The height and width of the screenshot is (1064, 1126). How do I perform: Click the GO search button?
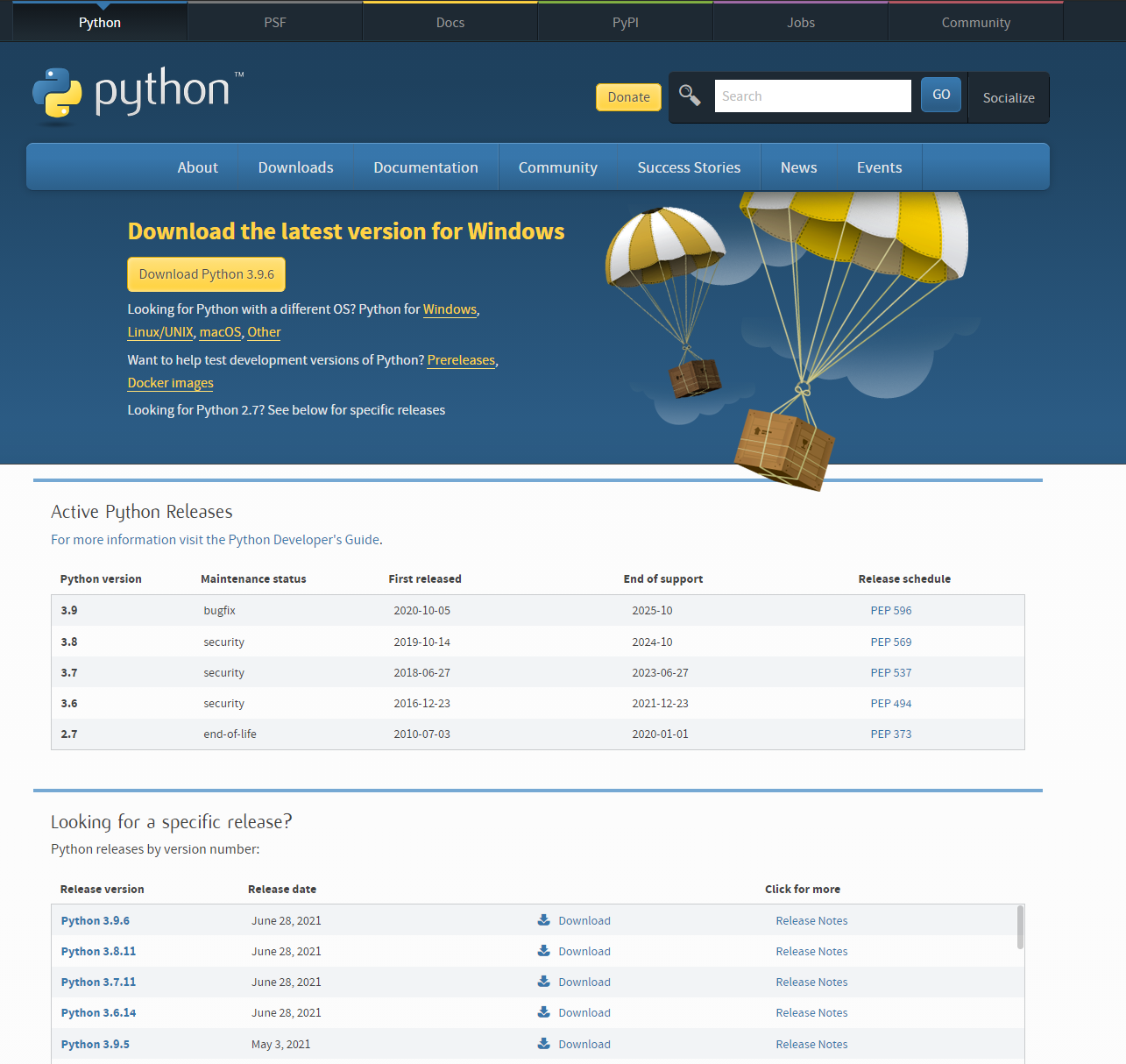[941, 95]
